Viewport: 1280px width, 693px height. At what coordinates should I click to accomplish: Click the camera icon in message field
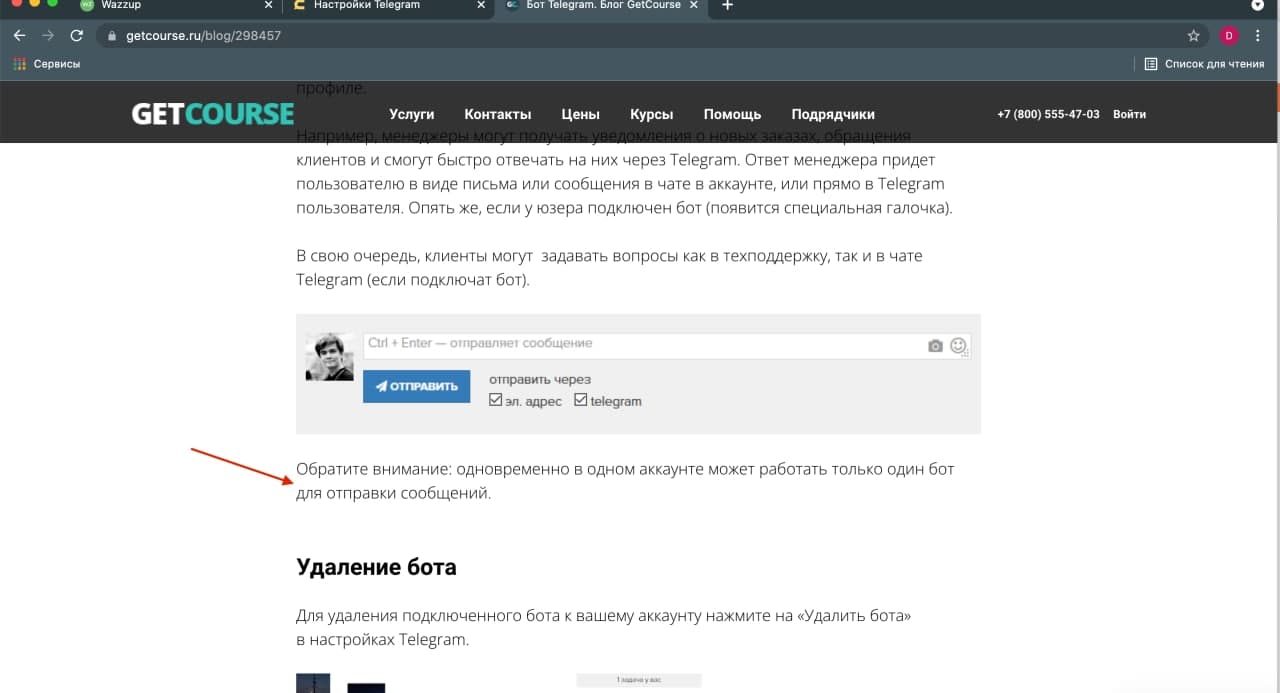935,346
